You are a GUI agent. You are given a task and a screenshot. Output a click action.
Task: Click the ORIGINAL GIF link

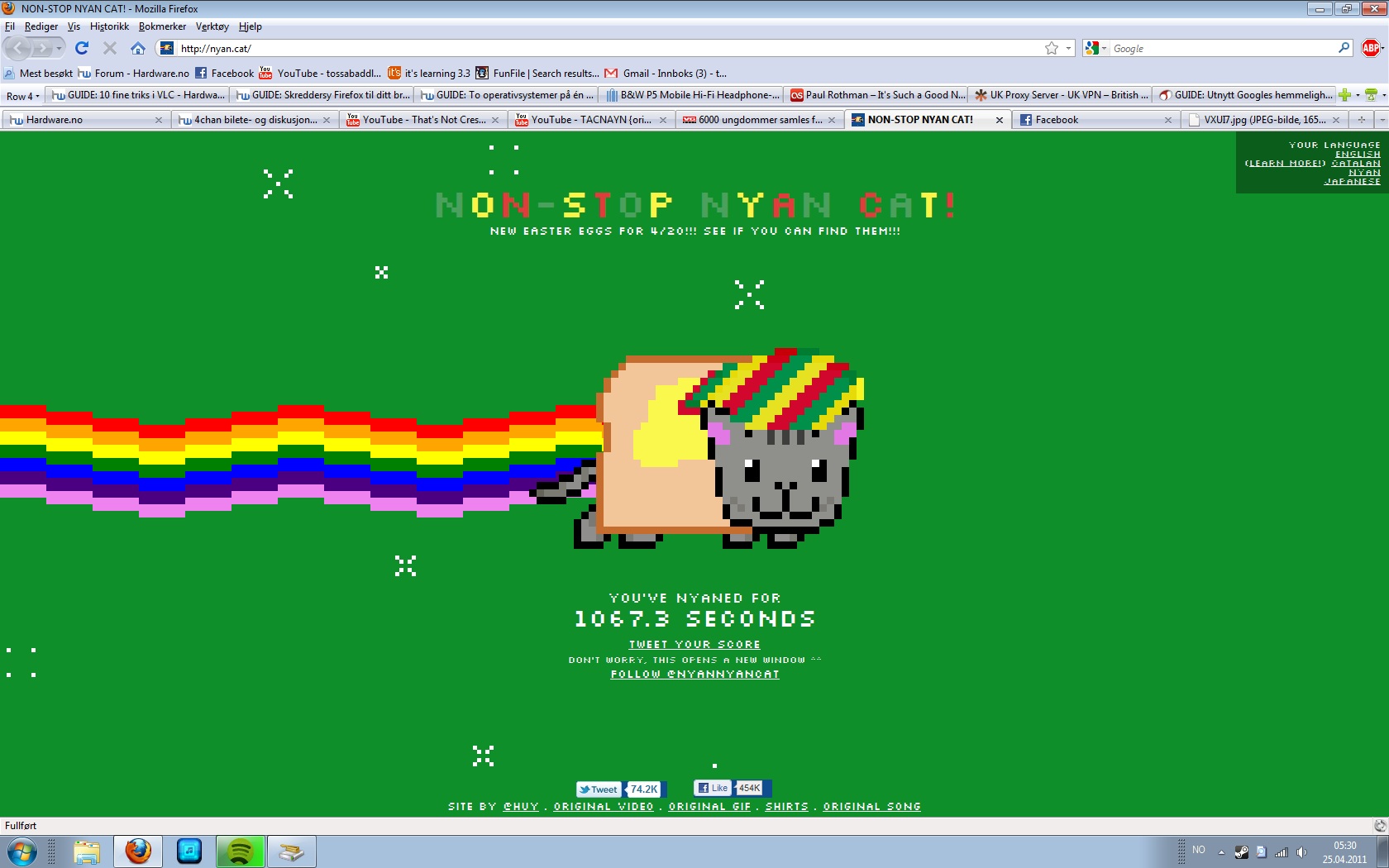[709, 807]
